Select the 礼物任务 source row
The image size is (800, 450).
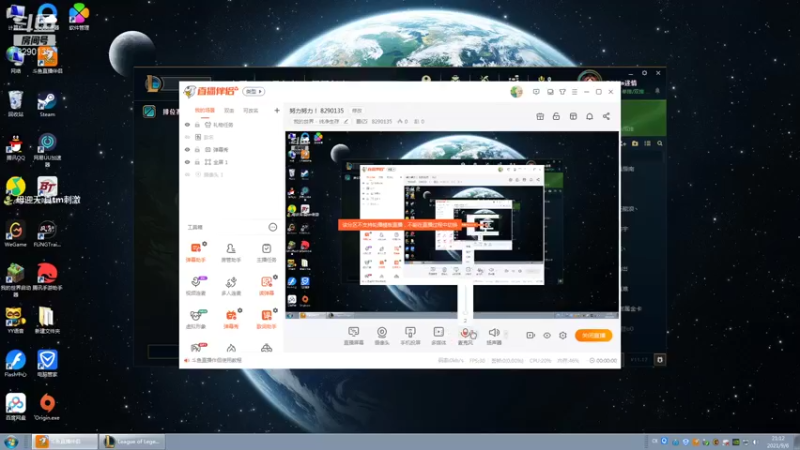pyautogui.click(x=231, y=124)
